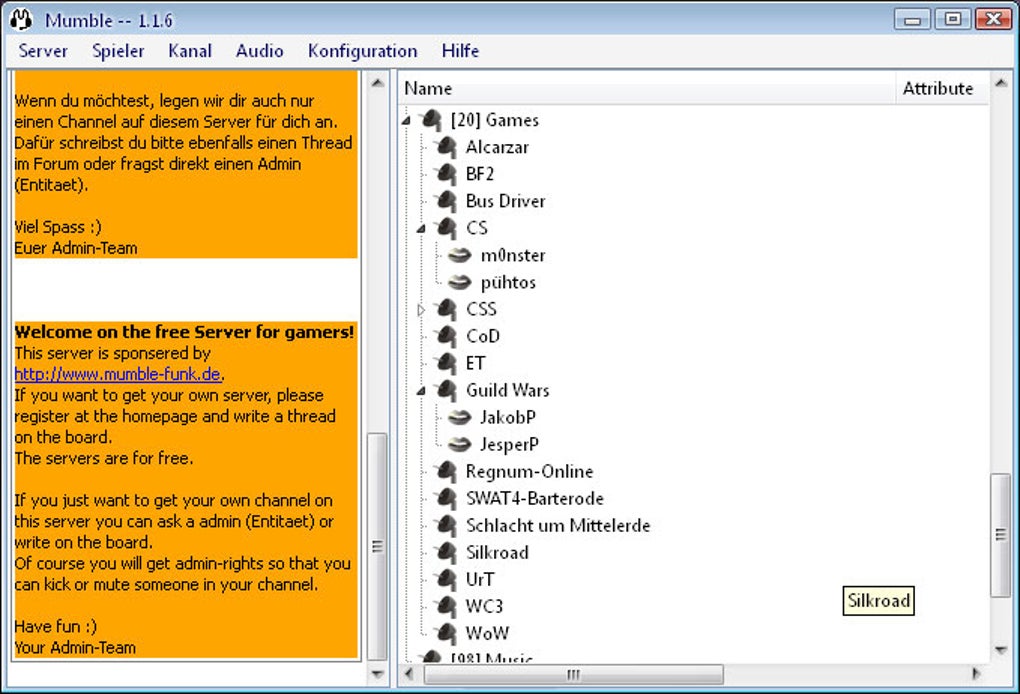Open the Audio menu

[260, 51]
